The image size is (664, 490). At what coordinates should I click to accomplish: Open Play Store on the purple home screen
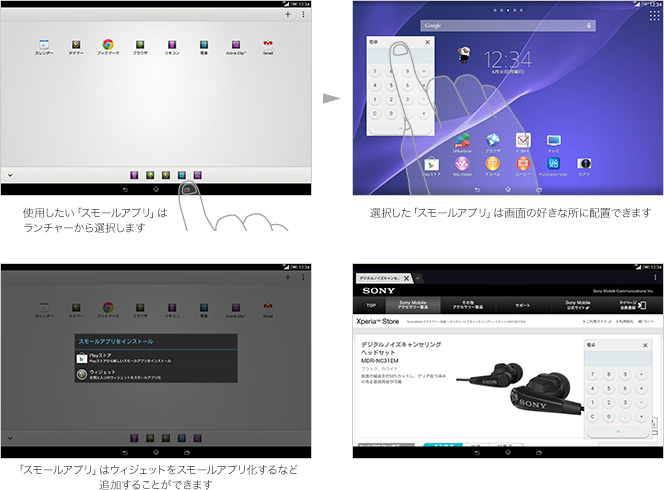point(431,162)
